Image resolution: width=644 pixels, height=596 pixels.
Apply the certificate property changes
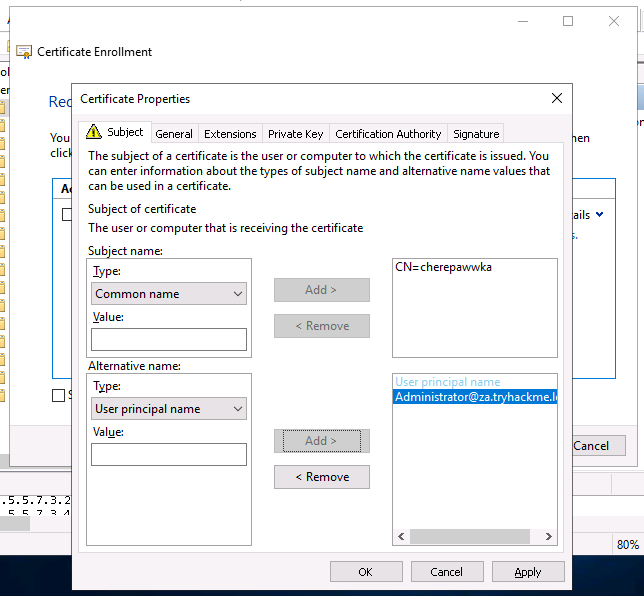pos(528,572)
